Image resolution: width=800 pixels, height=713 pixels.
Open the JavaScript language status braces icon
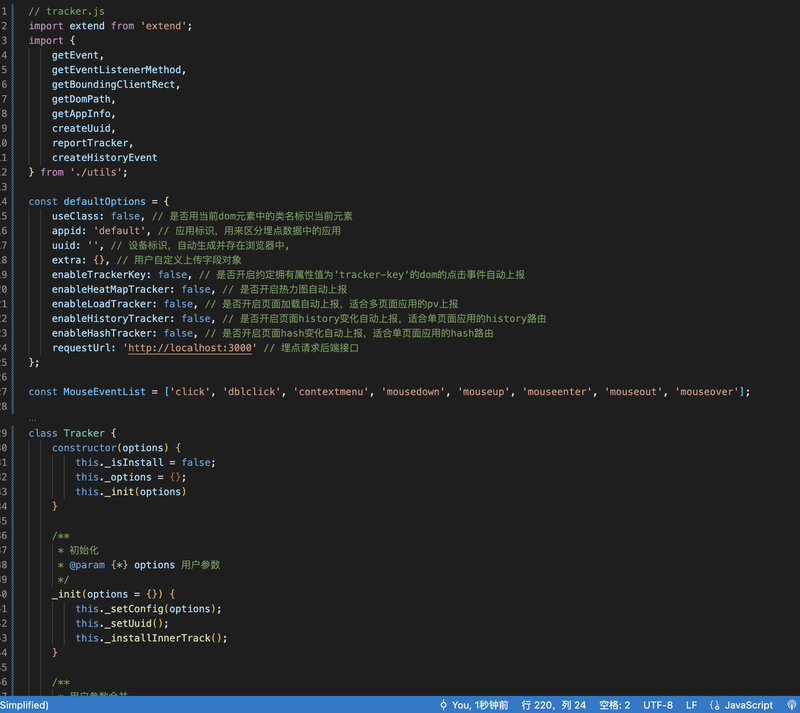pyautogui.click(x=715, y=705)
